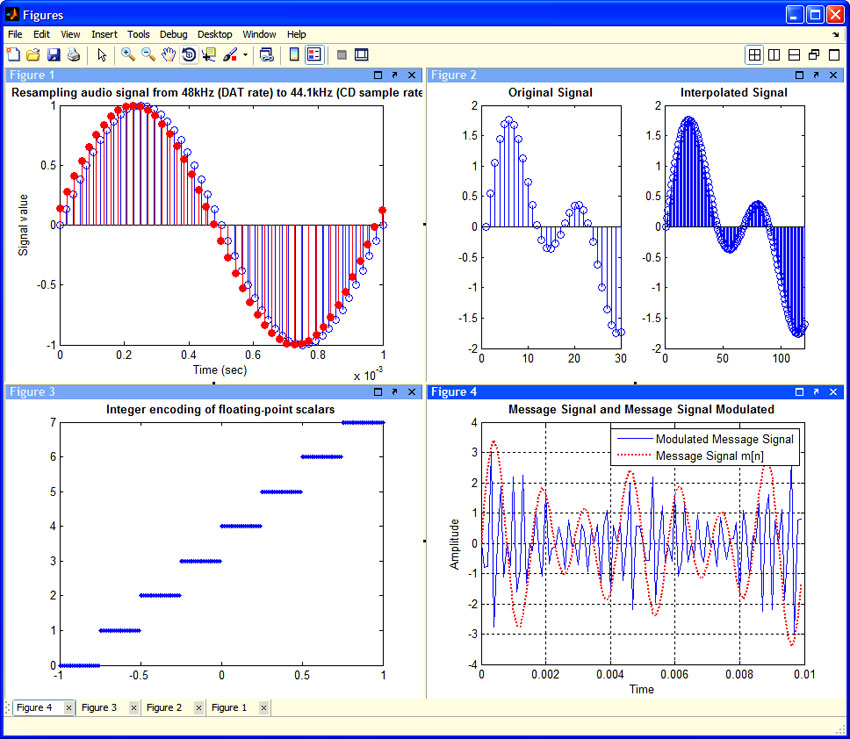Toggle the top/bottom split figure layout

(x=793, y=55)
